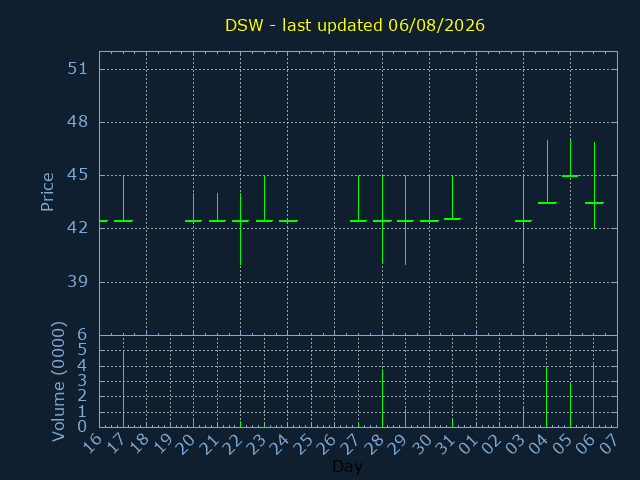
Task: Click the chart title DSW last updated
Action: pos(355,25)
